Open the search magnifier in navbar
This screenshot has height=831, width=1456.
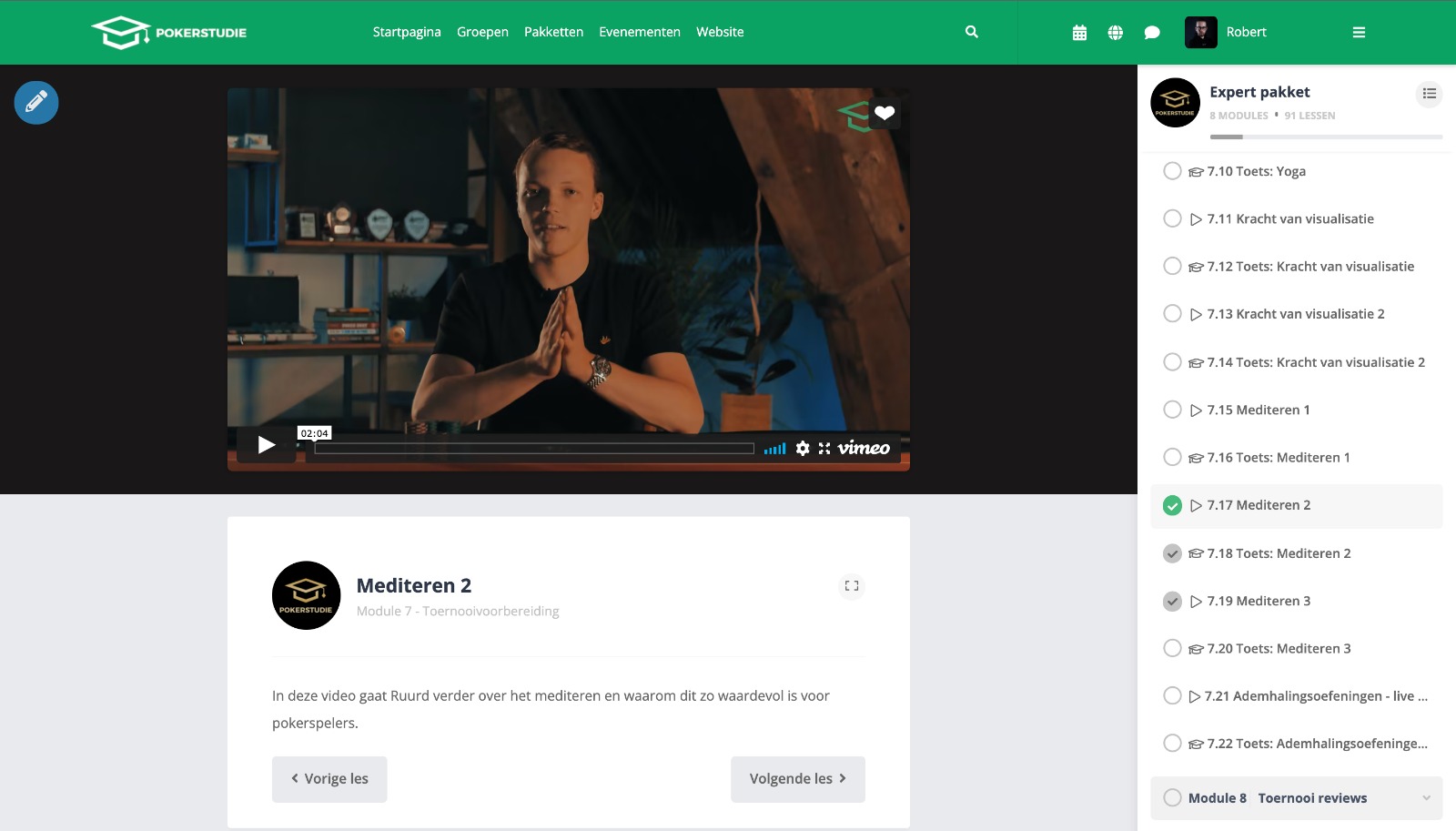(971, 32)
